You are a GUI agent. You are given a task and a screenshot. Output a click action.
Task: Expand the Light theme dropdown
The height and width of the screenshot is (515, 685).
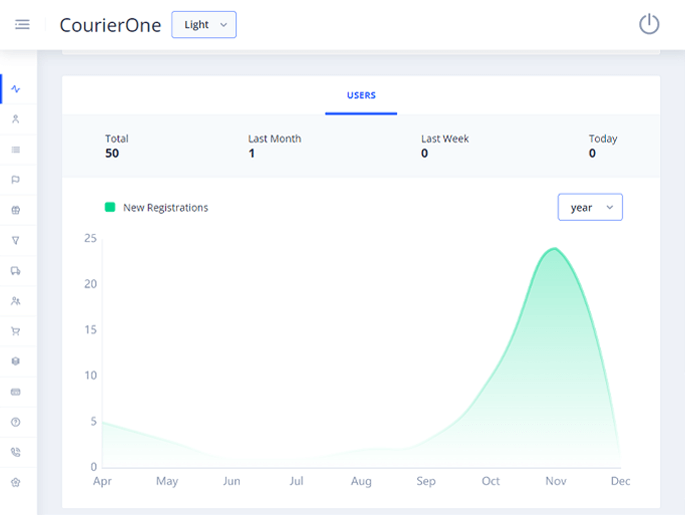click(204, 25)
